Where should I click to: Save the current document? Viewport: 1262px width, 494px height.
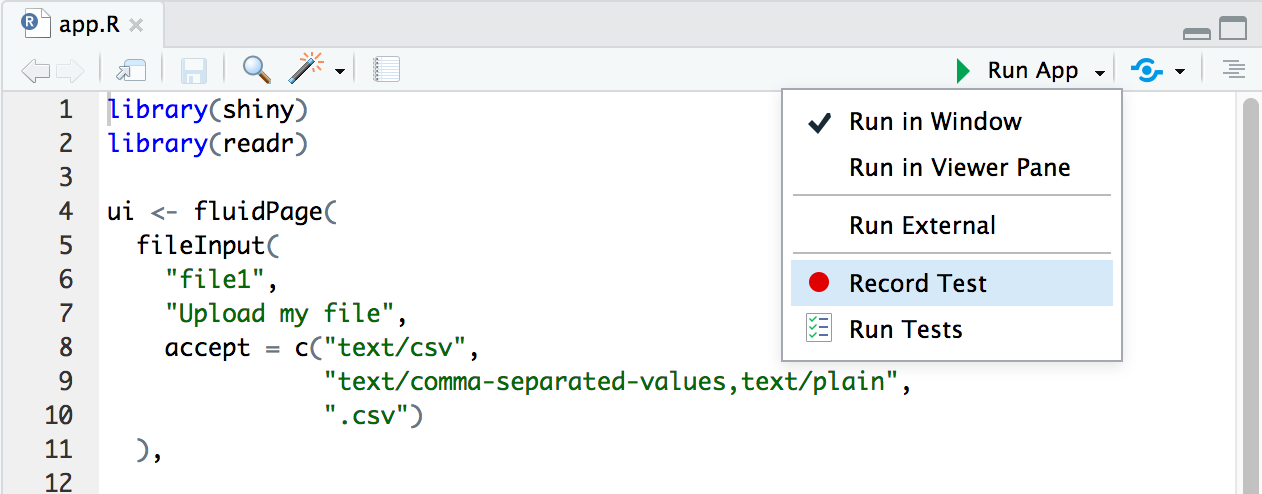pyautogui.click(x=193, y=70)
